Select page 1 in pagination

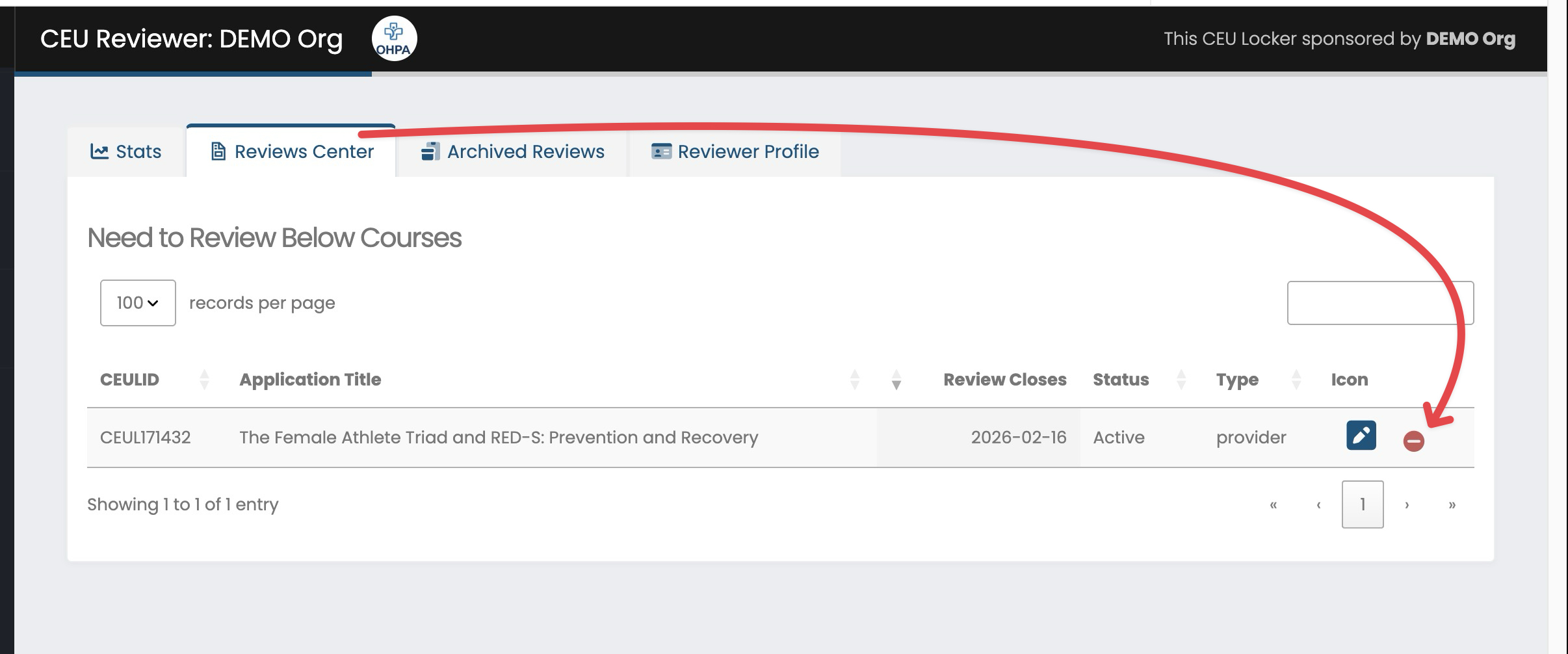click(x=1363, y=504)
